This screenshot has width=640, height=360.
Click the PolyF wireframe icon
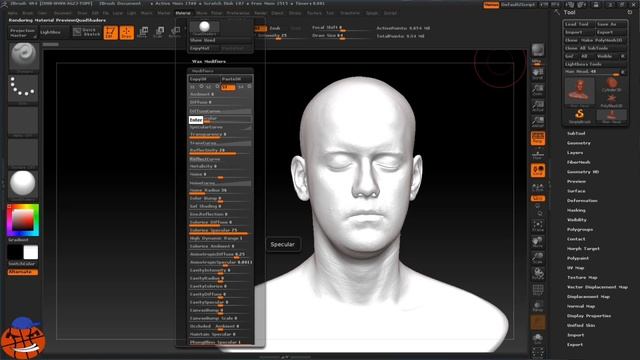coord(538,291)
